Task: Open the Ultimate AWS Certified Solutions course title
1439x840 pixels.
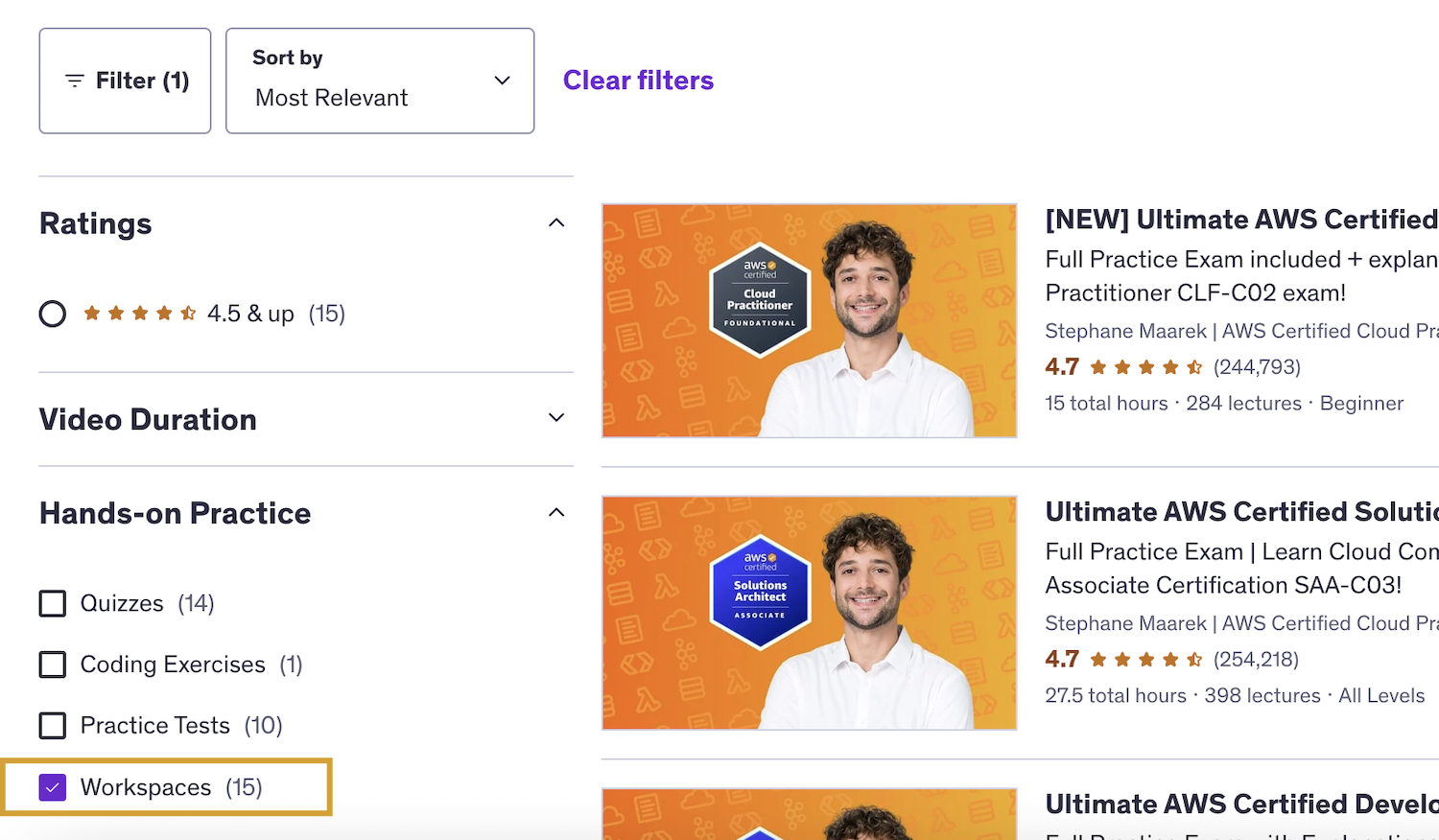Action: [1240, 512]
